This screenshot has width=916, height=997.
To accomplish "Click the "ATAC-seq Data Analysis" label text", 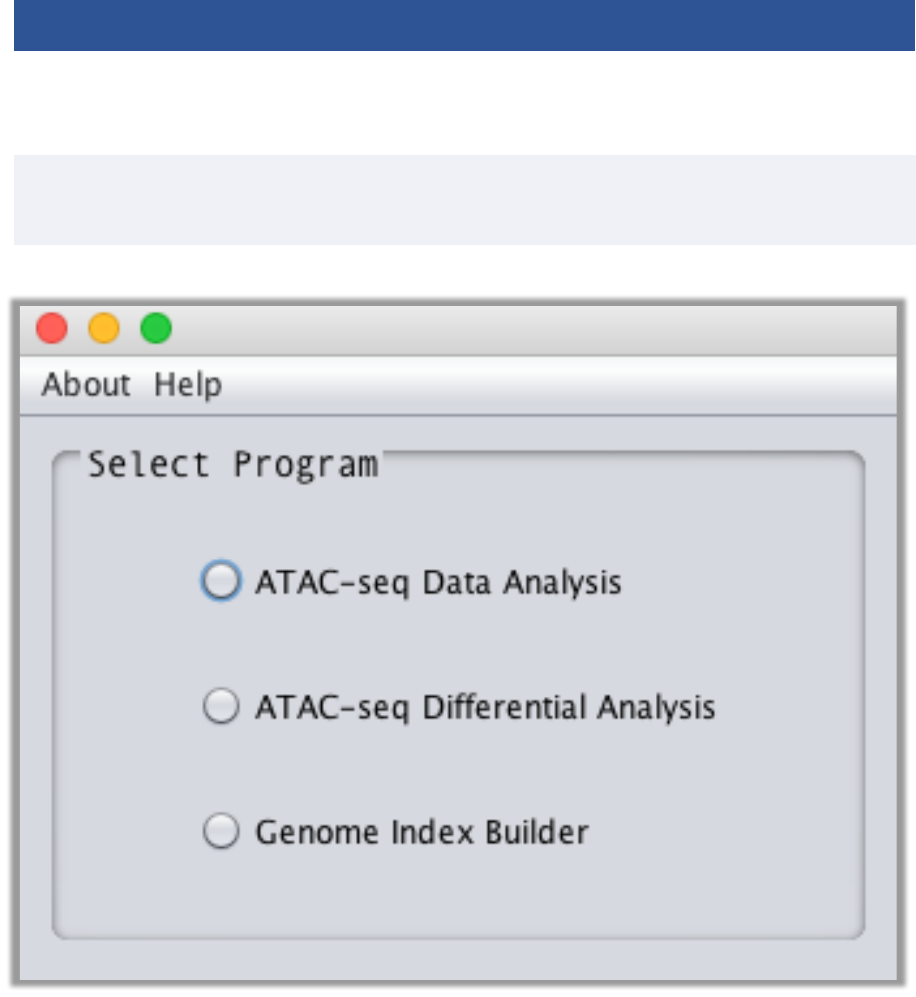I will [x=438, y=582].
